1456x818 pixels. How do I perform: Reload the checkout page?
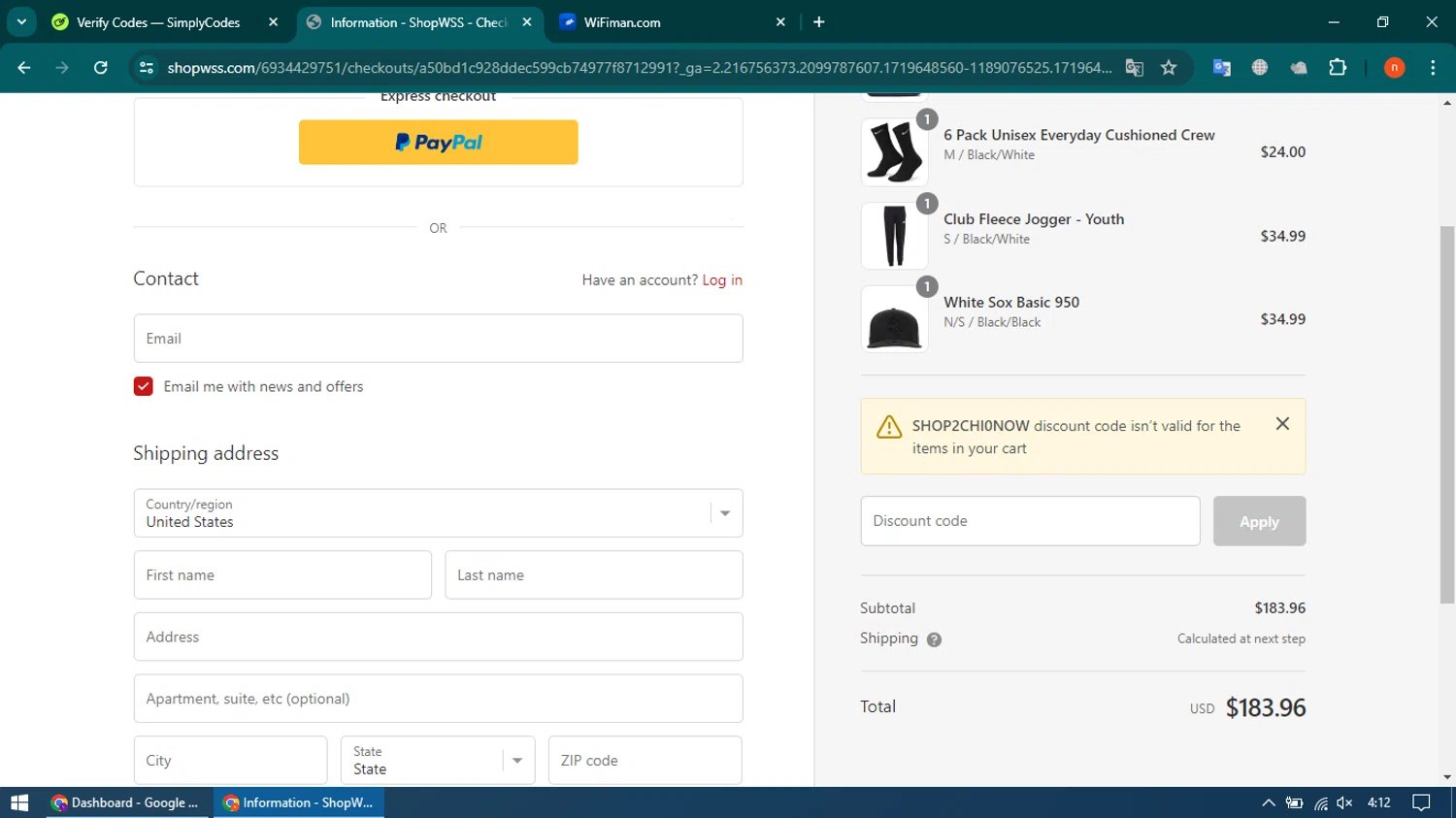click(101, 68)
